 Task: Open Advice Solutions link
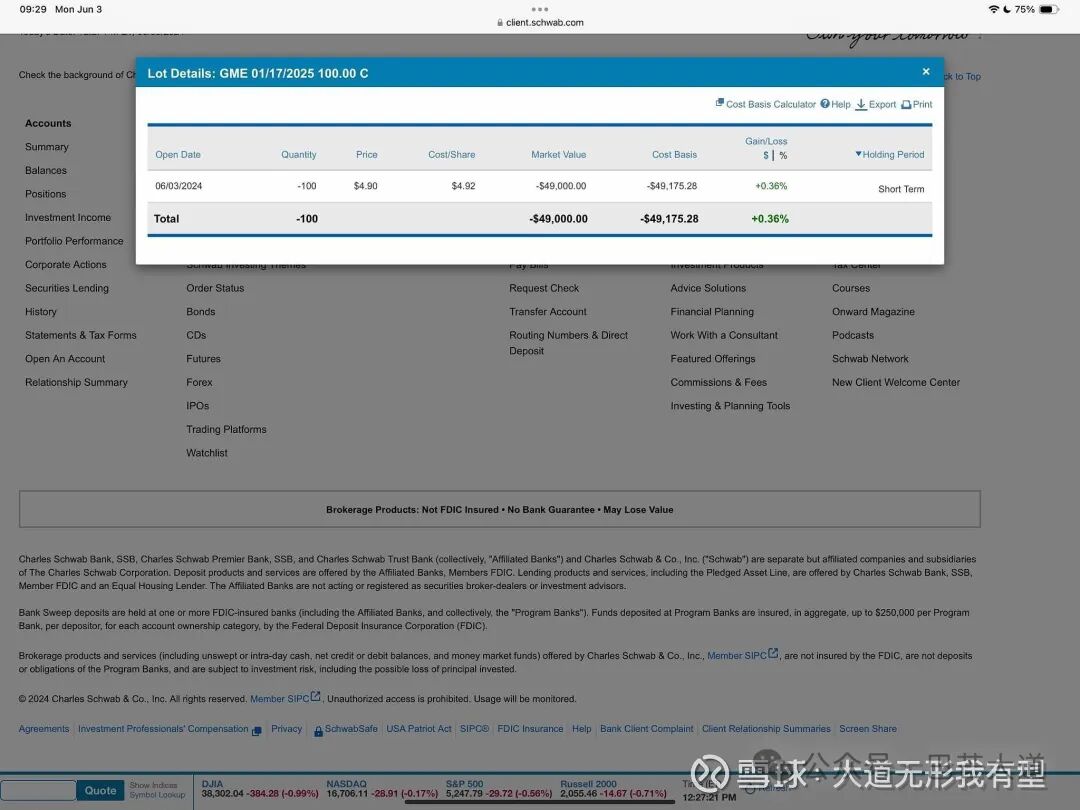pos(708,288)
